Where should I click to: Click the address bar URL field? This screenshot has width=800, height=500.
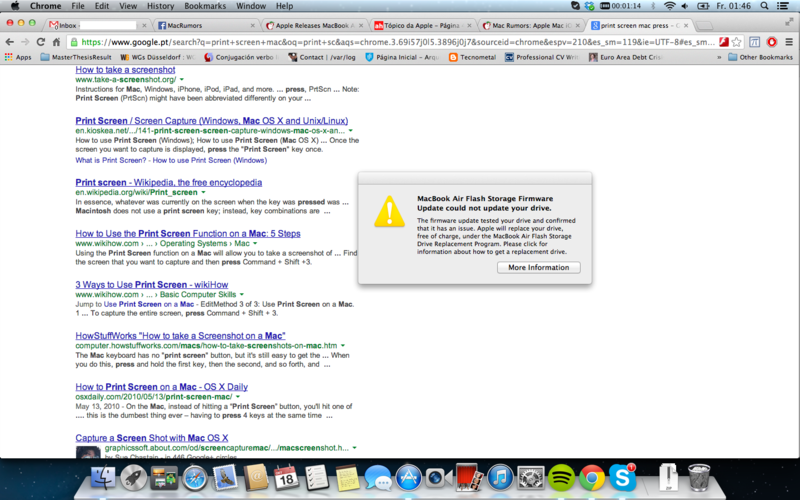click(398, 42)
